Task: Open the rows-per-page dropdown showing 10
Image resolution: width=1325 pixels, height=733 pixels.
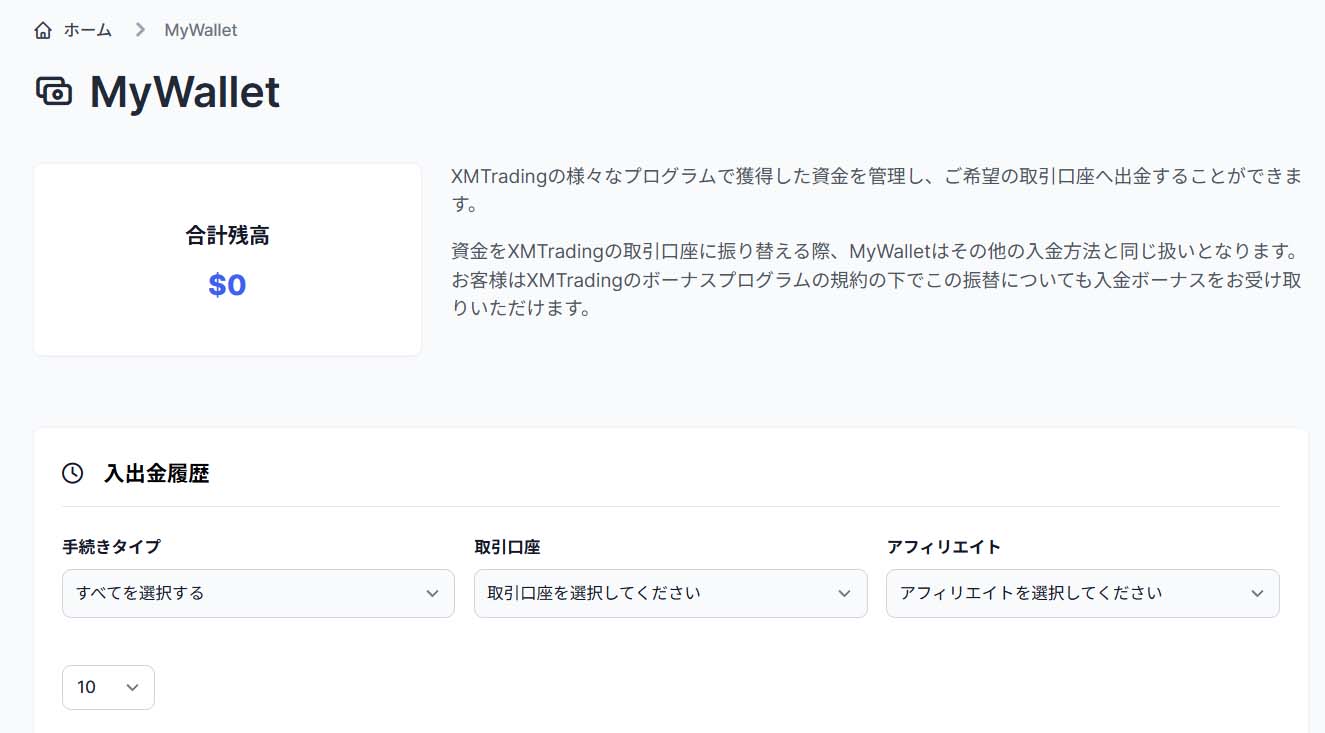Action: (x=108, y=687)
